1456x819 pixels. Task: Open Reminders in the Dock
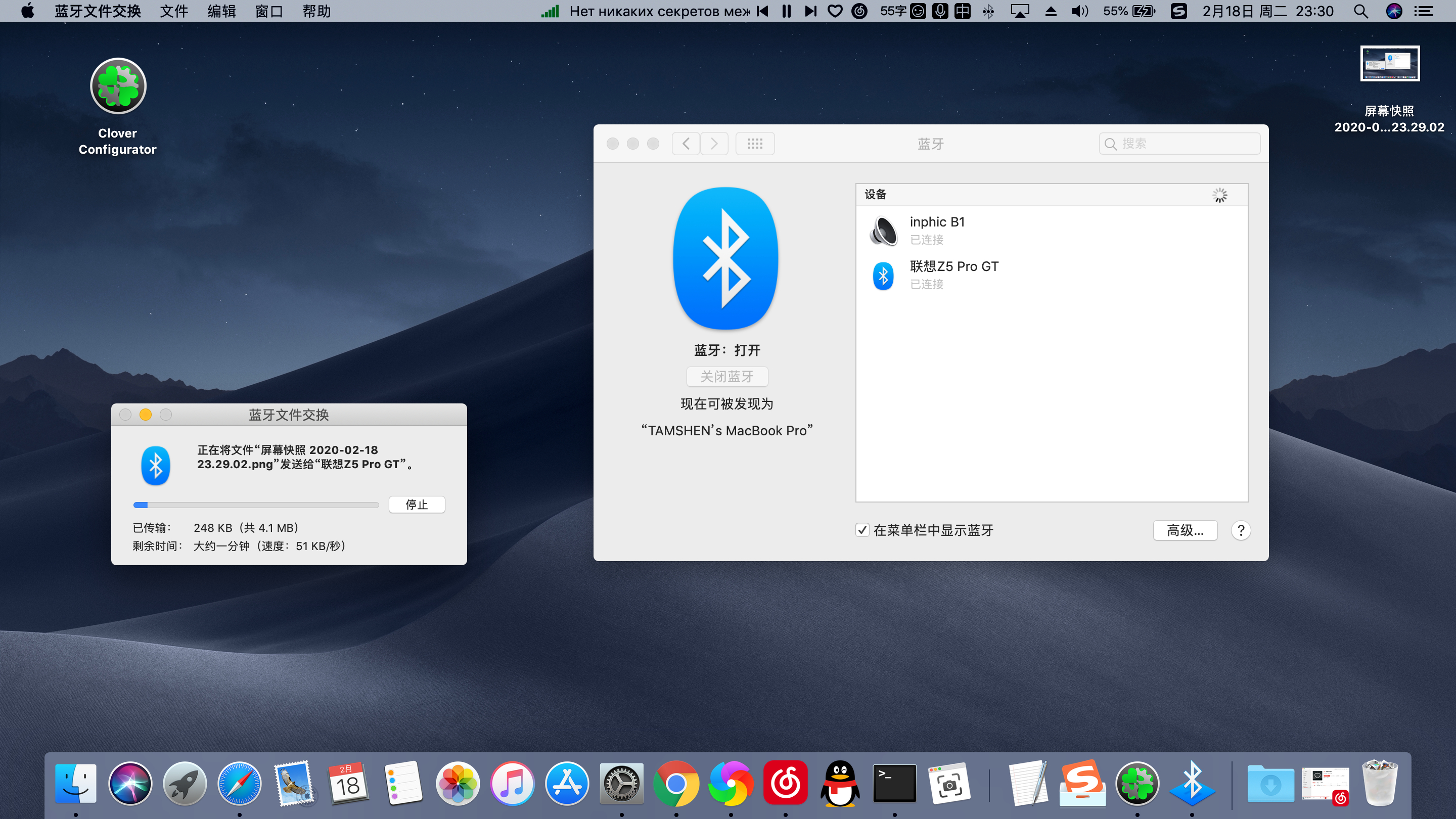tap(403, 784)
